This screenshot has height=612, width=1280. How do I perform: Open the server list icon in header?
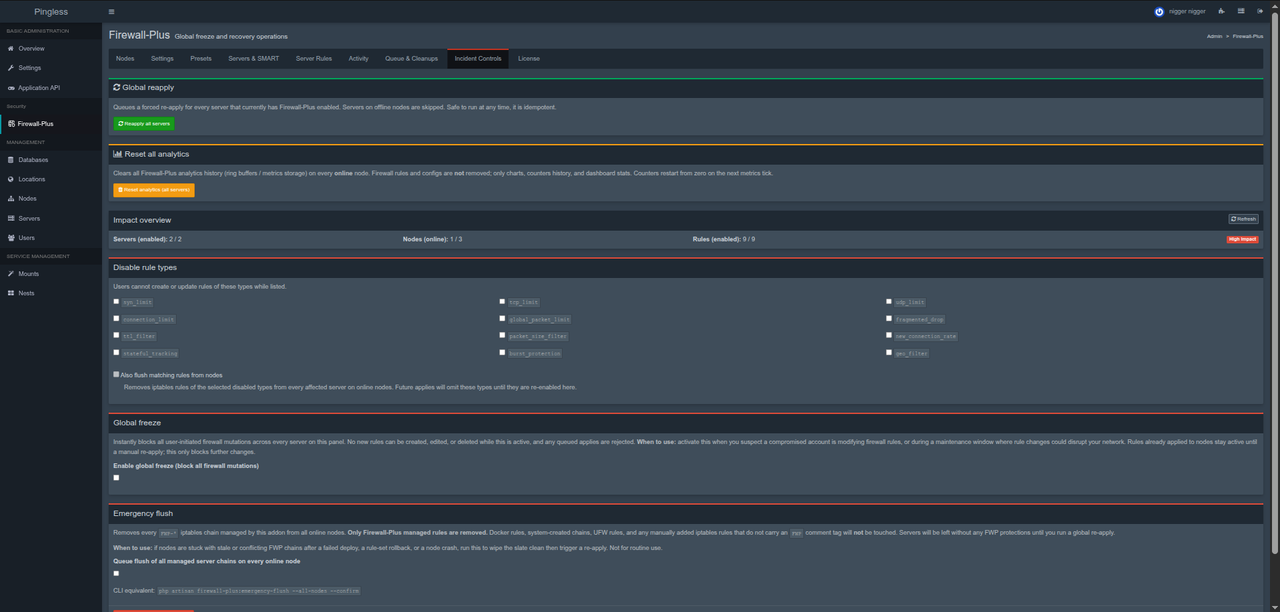click(x=1241, y=12)
